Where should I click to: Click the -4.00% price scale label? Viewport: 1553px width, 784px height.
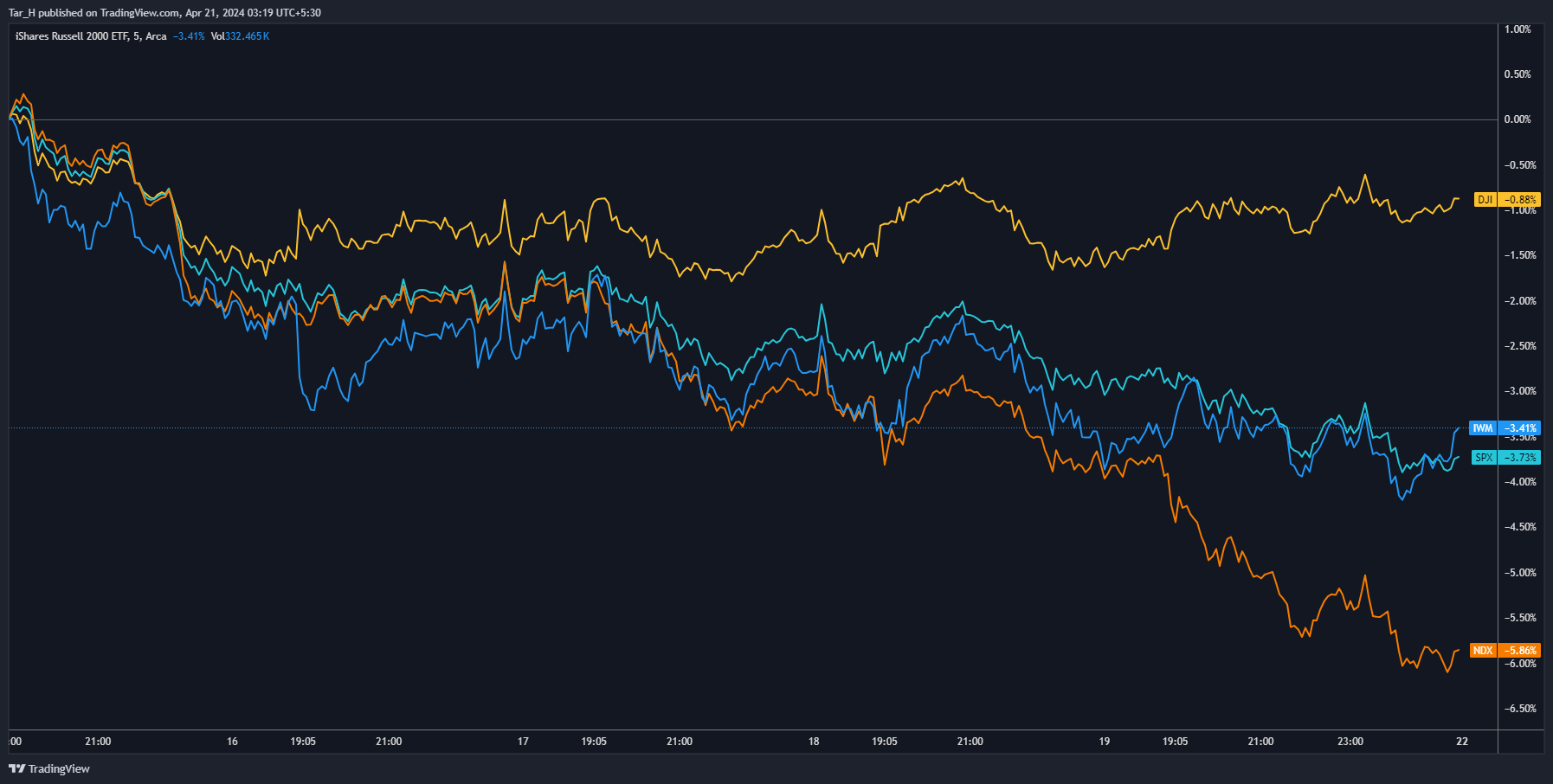tap(1519, 482)
